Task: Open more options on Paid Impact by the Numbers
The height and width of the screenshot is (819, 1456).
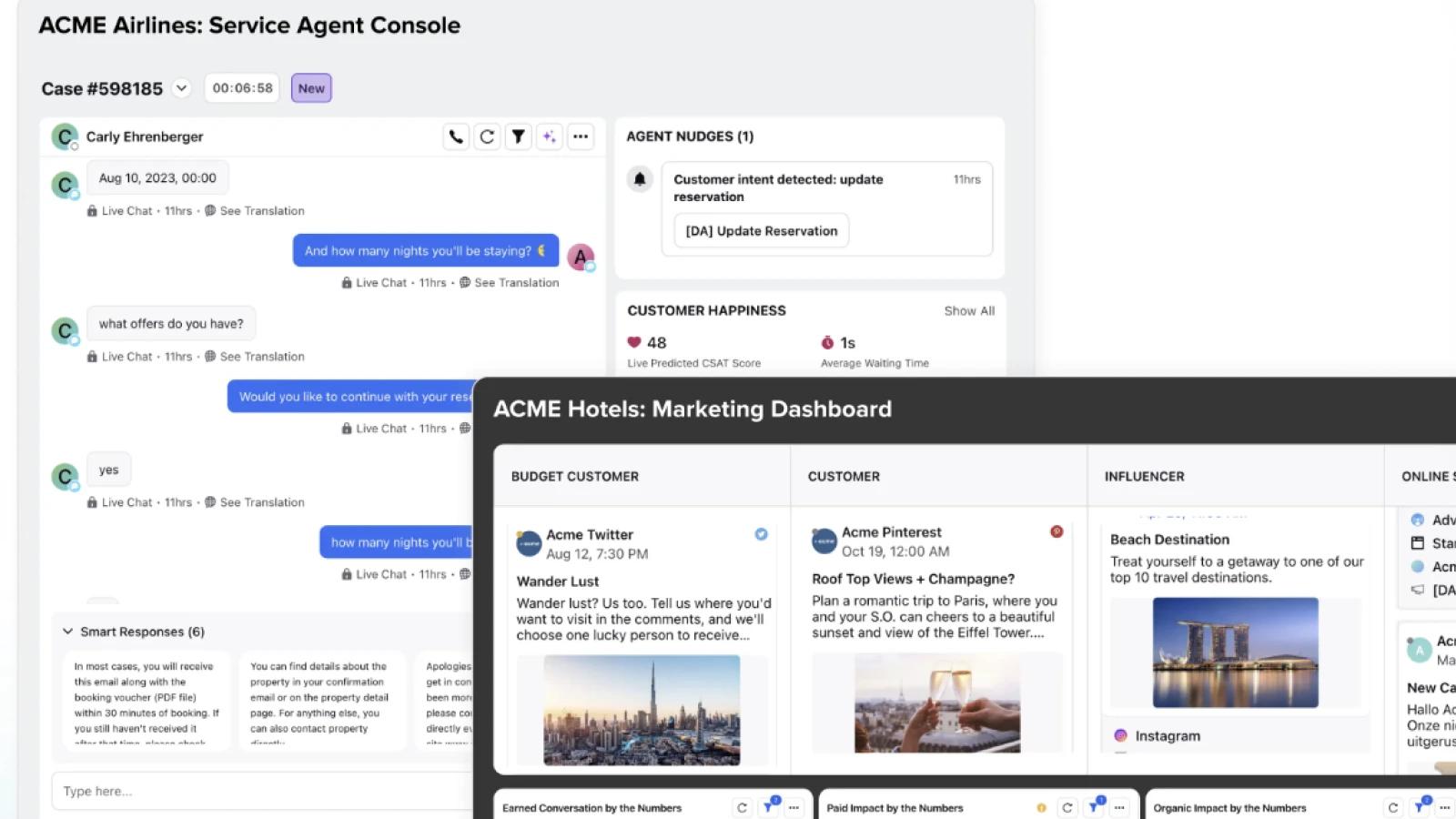Action: (x=1119, y=807)
